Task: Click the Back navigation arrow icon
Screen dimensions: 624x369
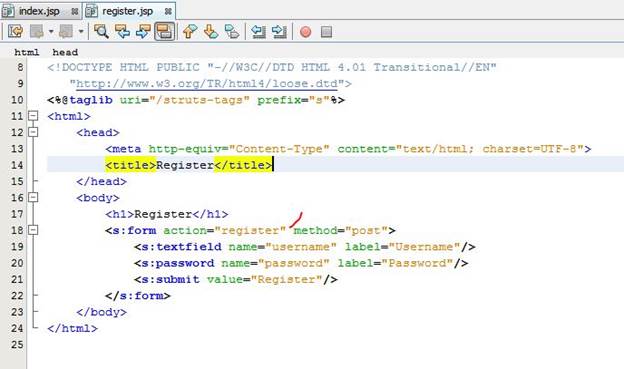Action: [x=37, y=31]
